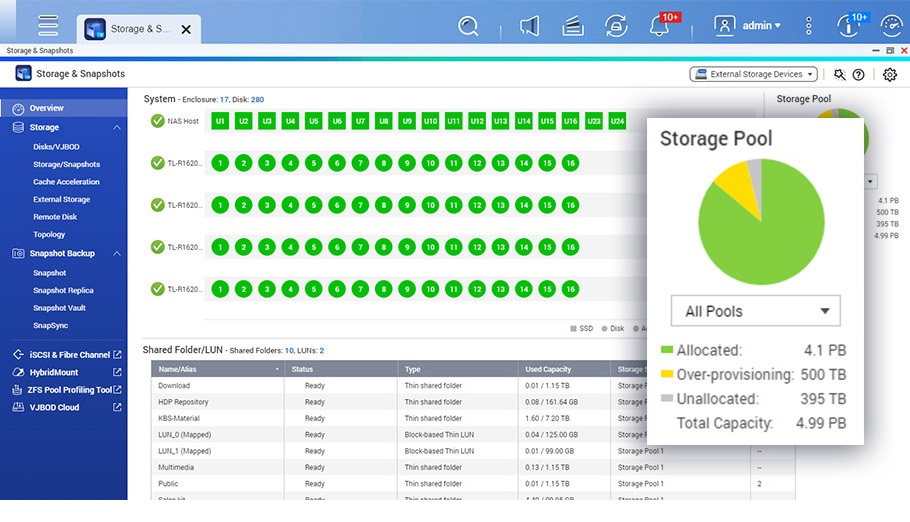This screenshot has width=910, height=522.
Task: Click Enclosure count link 17
Action: (224, 100)
